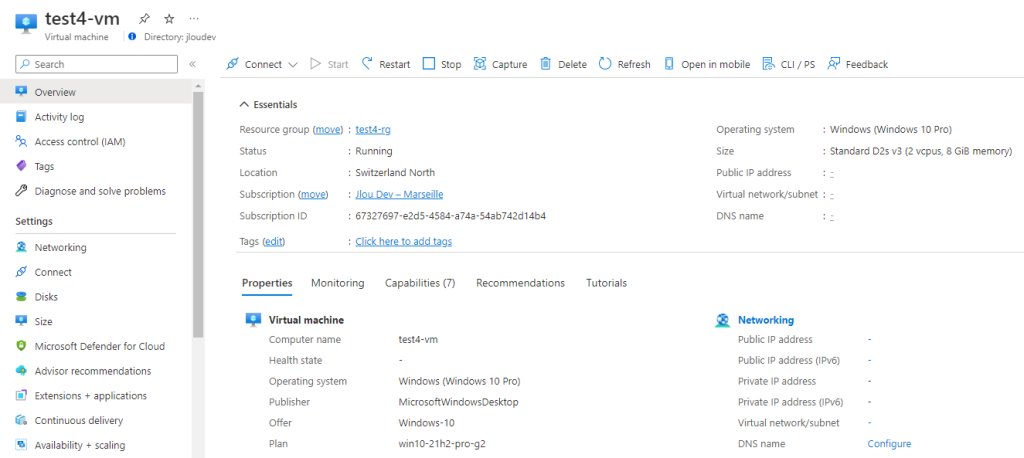Collapse the sidebar with the double chevron

tap(193, 64)
